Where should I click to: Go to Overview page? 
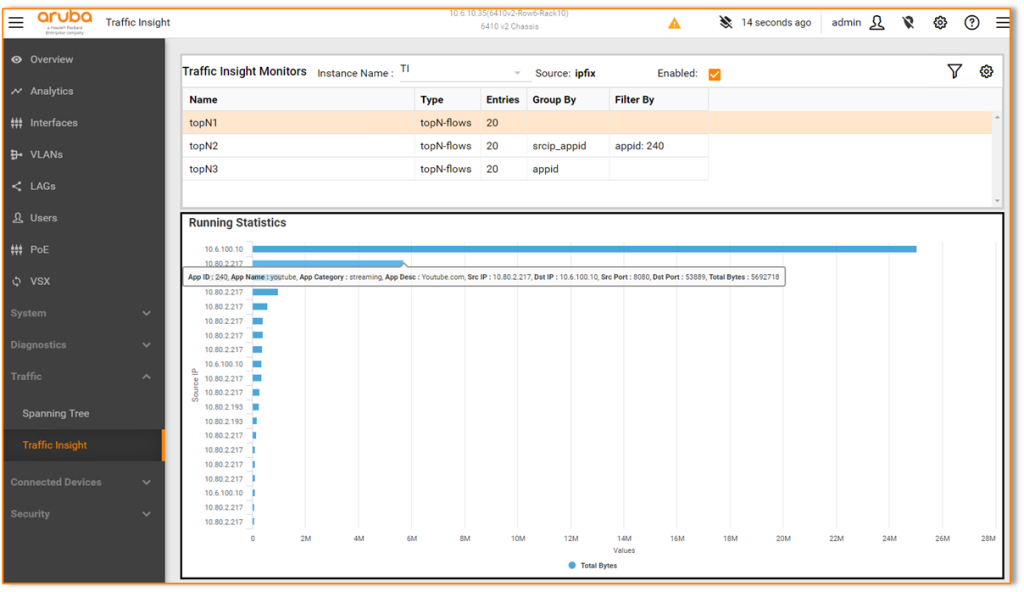point(52,59)
